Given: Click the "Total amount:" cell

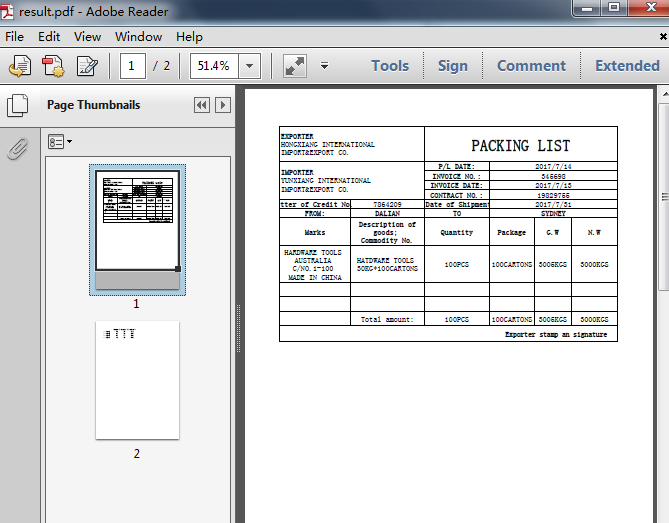Looking at the screenshot, I should pyautogui.click(x=387, y=320).
